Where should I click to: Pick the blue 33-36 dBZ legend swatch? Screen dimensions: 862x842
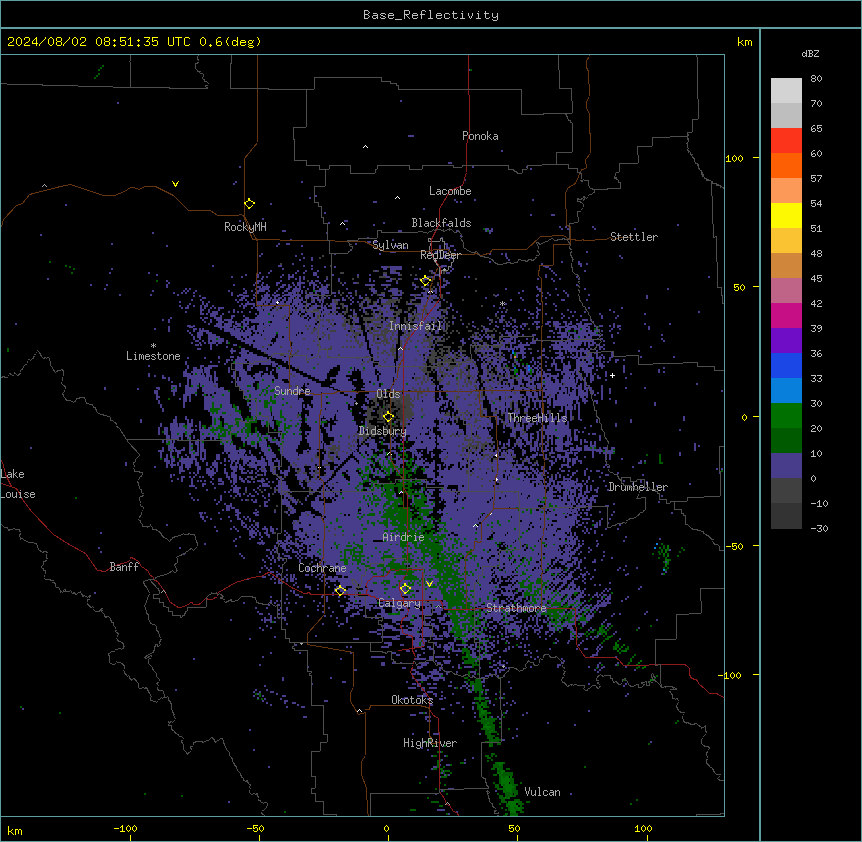786,365
